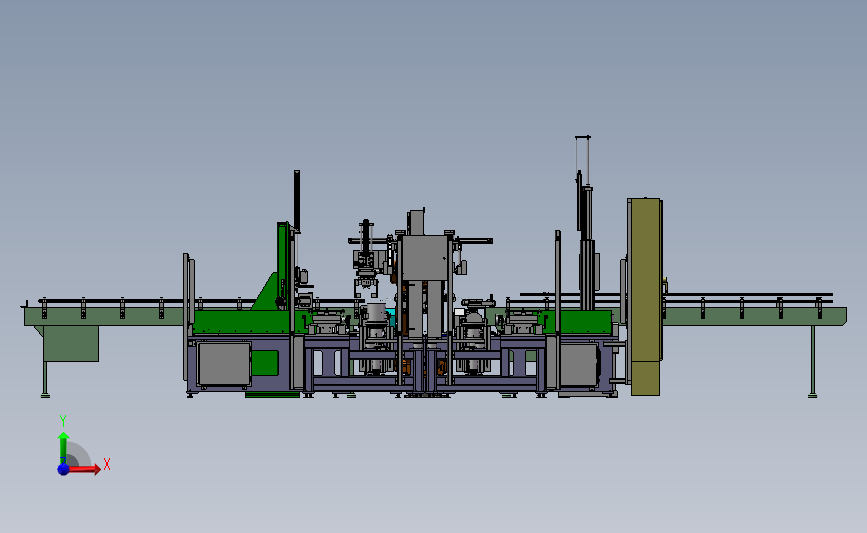Screen dimensions: 867x533
Task: Select the green box hanging under left conveyor
Action: click(71, 343)
